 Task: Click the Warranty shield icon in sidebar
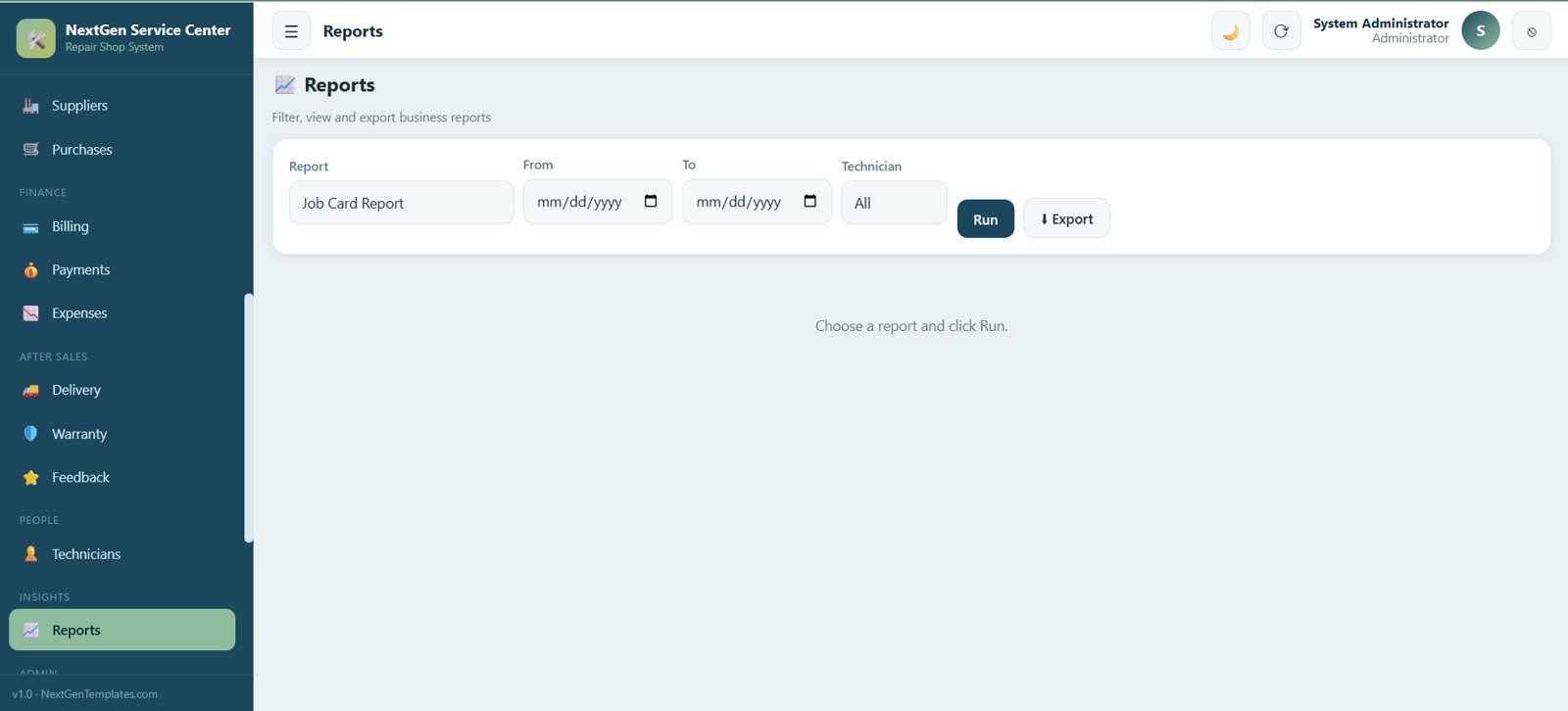31,434
